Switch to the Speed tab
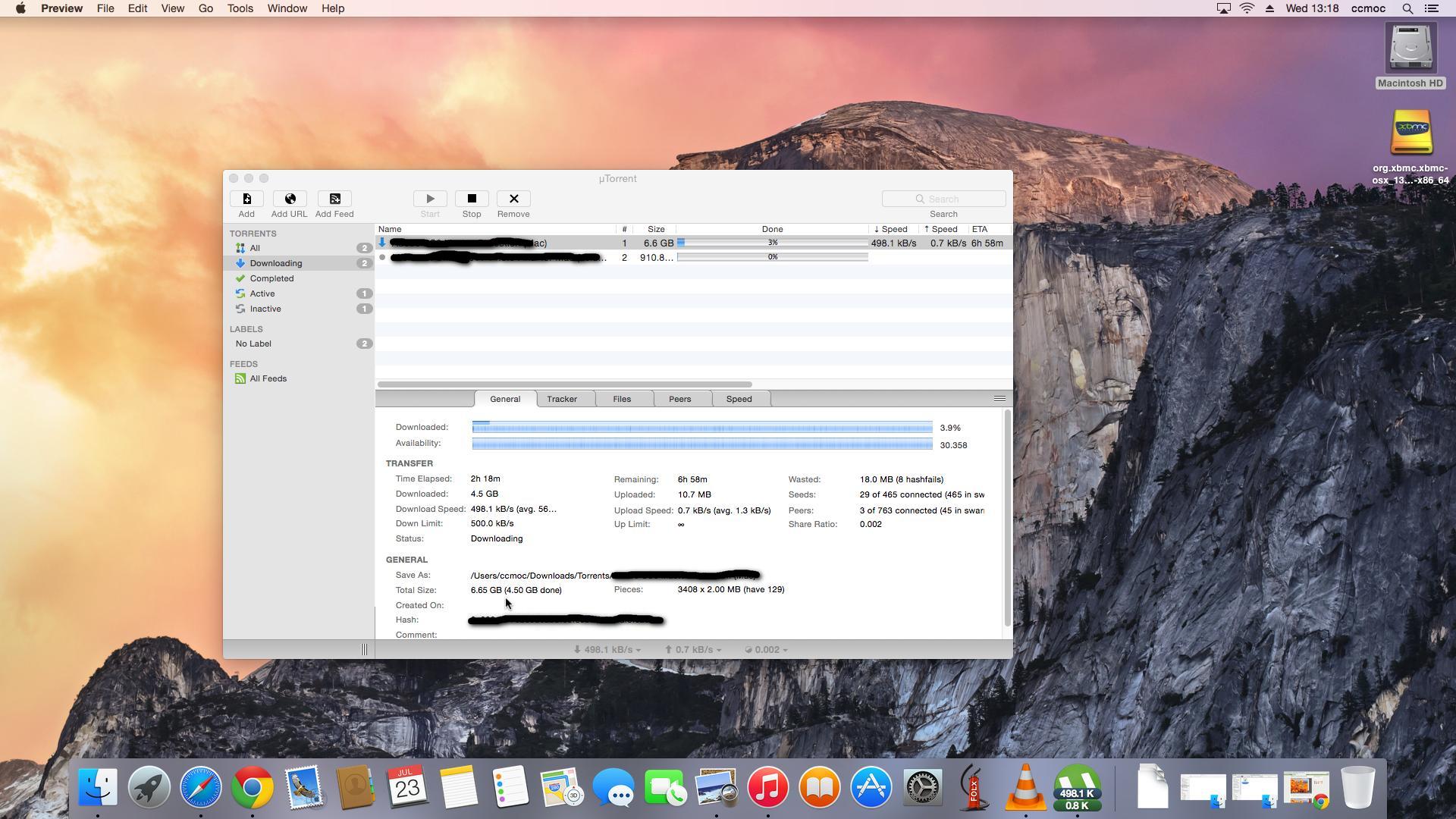Image resolution: width=1456 pixels, height=819 pixels. coord(739,399)
